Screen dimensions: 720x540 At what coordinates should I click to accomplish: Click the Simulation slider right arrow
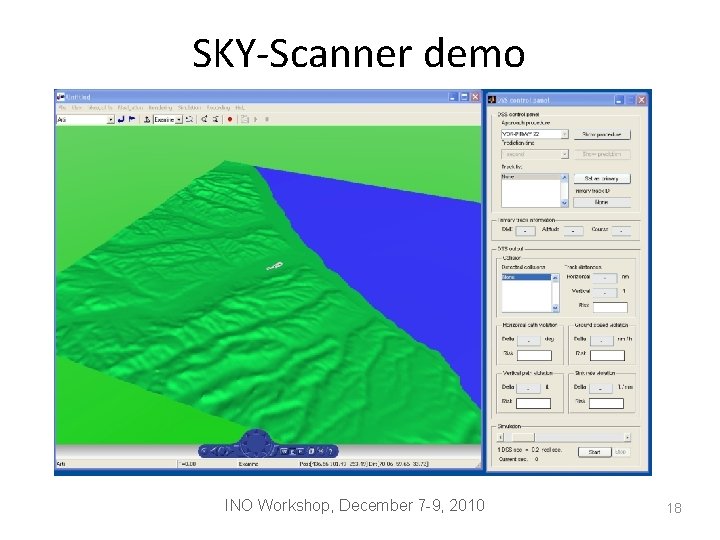point(628,437)
